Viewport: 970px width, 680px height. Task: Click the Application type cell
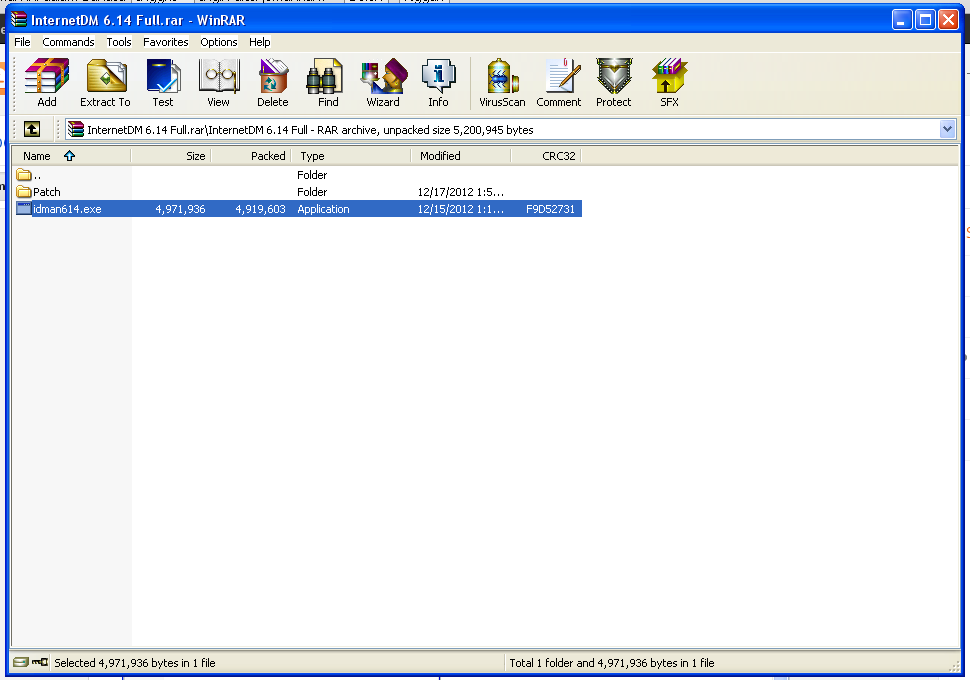[x=323, y=209]
